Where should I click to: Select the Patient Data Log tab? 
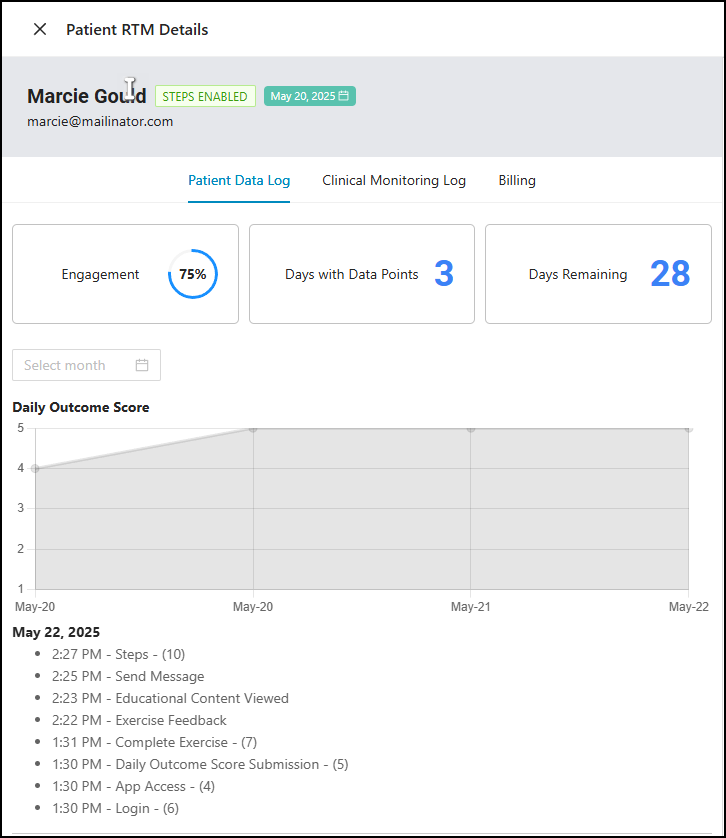pos(239,181)
